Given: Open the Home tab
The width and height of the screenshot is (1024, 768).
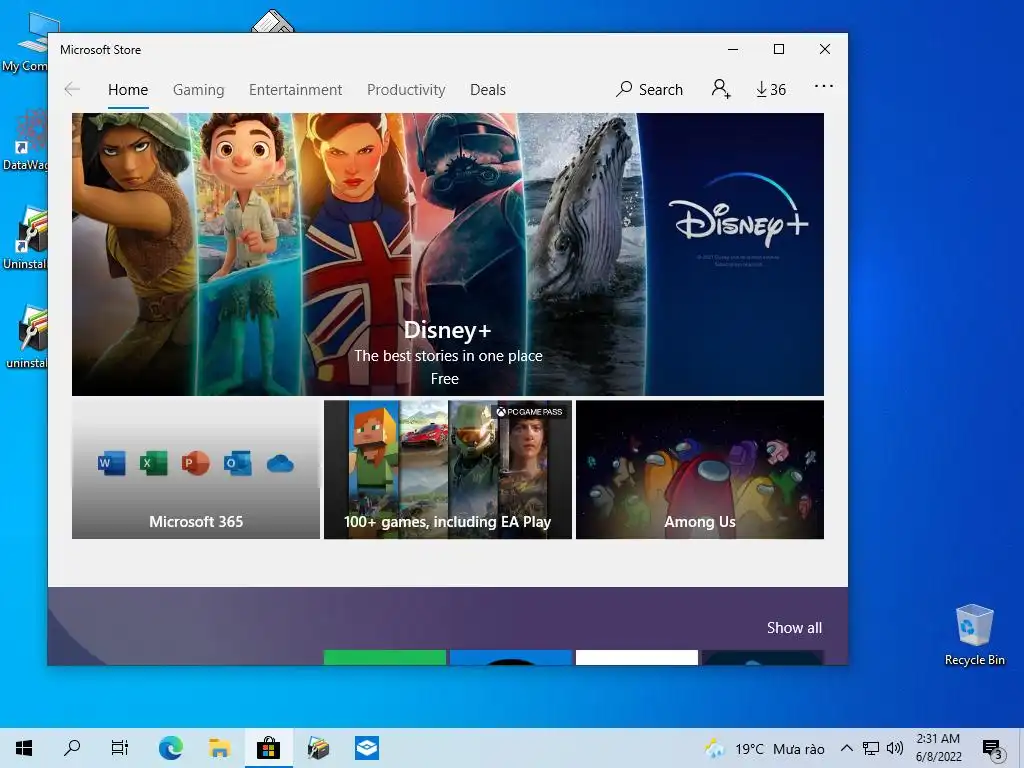Looking at the screenshot, I should (128, 89).
